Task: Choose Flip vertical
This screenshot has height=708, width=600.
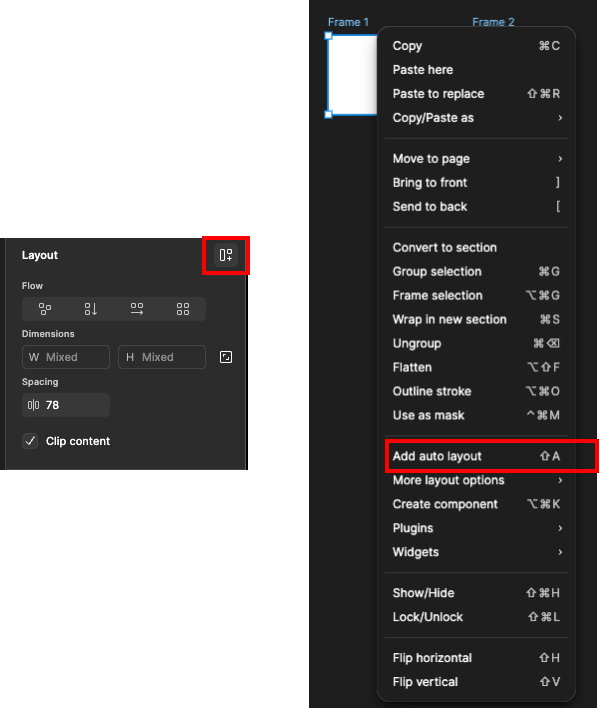Action: [x=477, y=682]
